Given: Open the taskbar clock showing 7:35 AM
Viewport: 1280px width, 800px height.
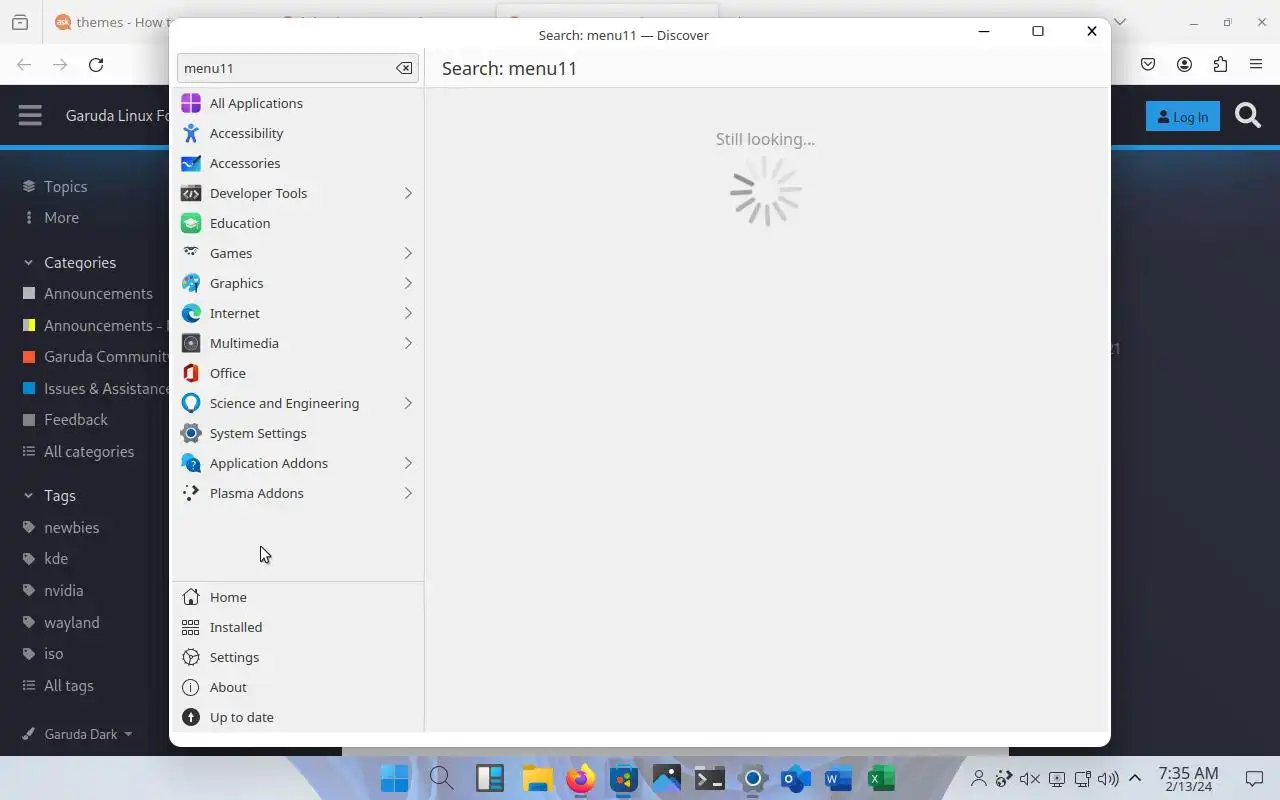Looking at the screenshot, I should (x=1188, y=779).
